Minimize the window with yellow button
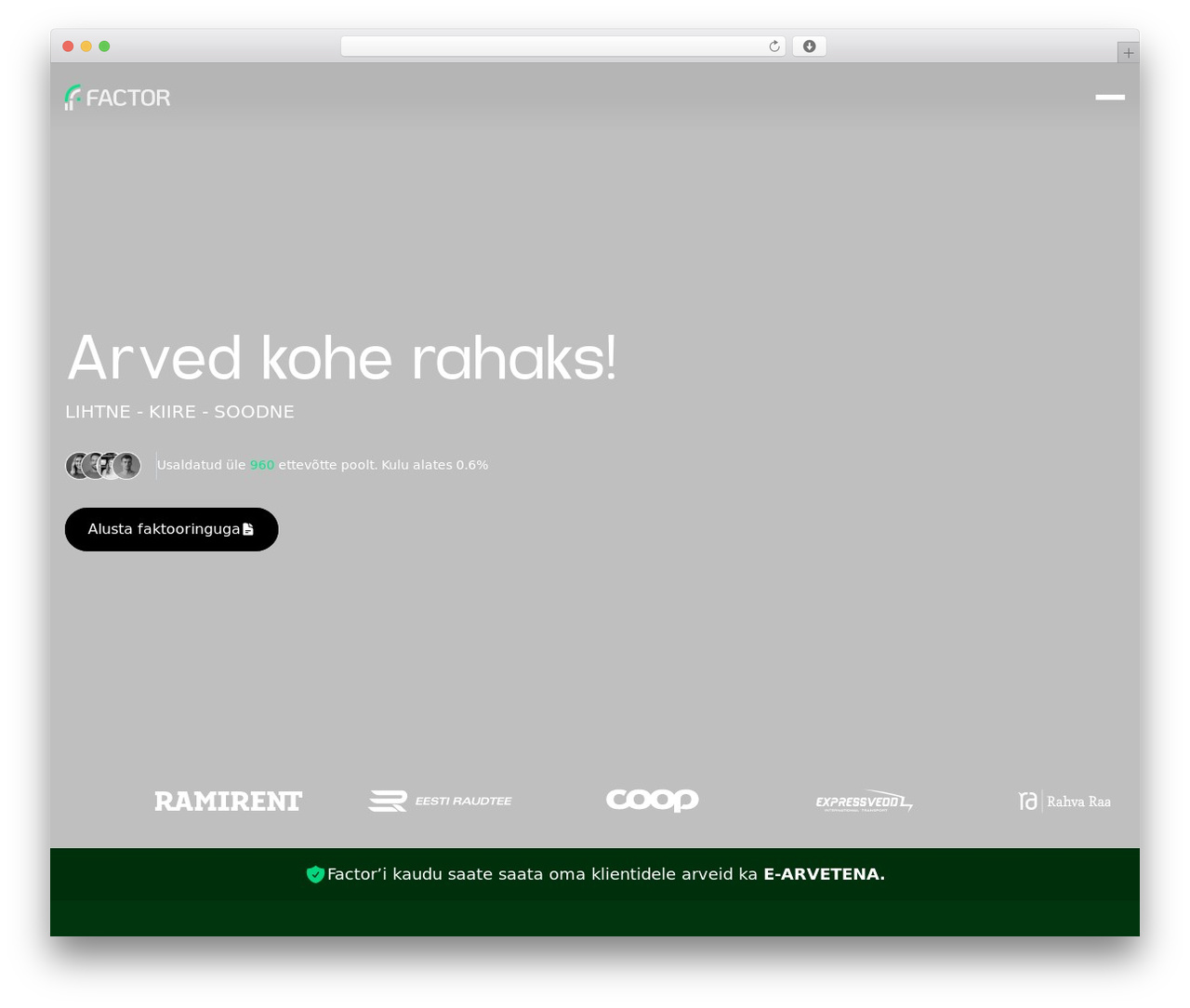 point(86,46)
